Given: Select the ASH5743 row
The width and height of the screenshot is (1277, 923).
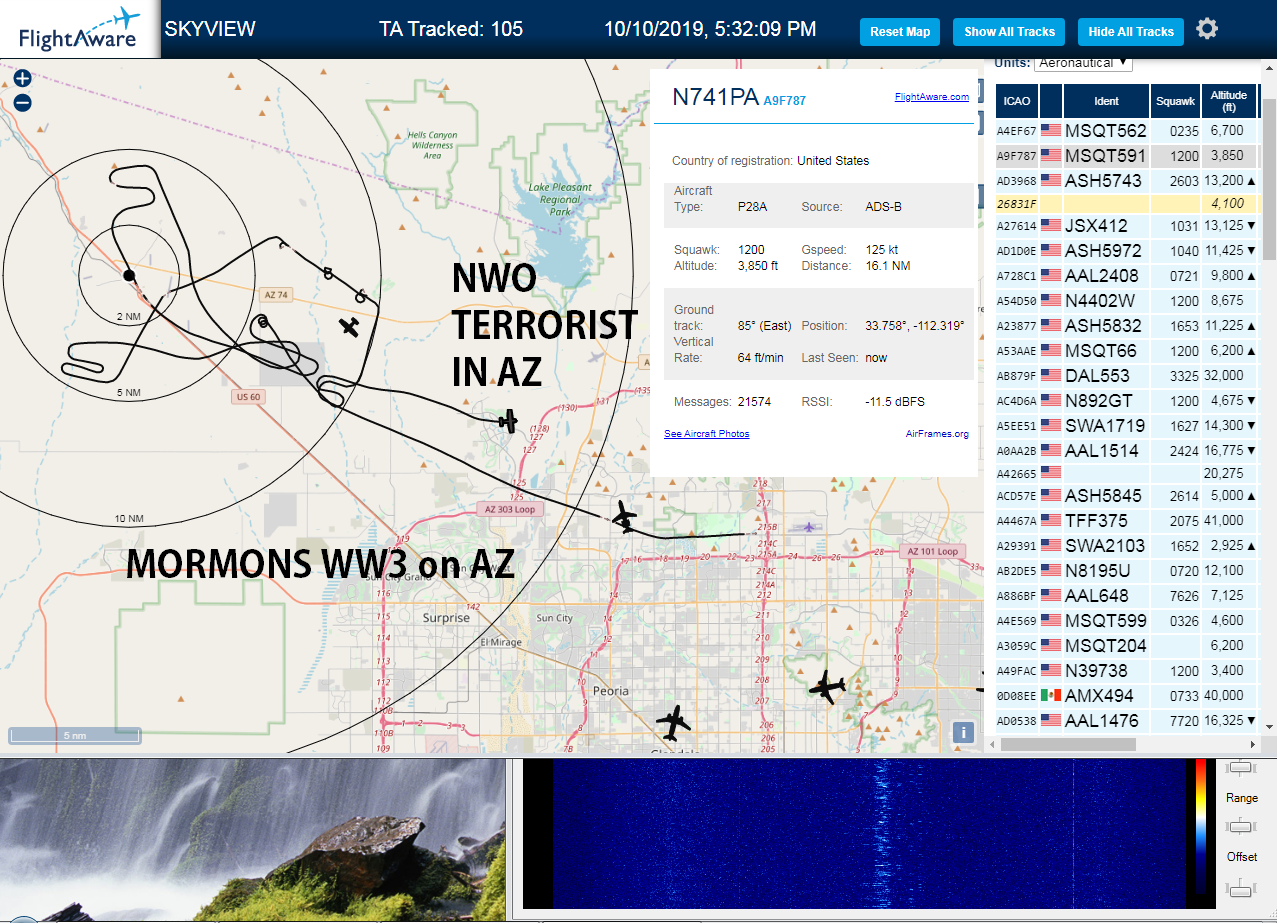Looking at the screenshot, I should 1127,181.
